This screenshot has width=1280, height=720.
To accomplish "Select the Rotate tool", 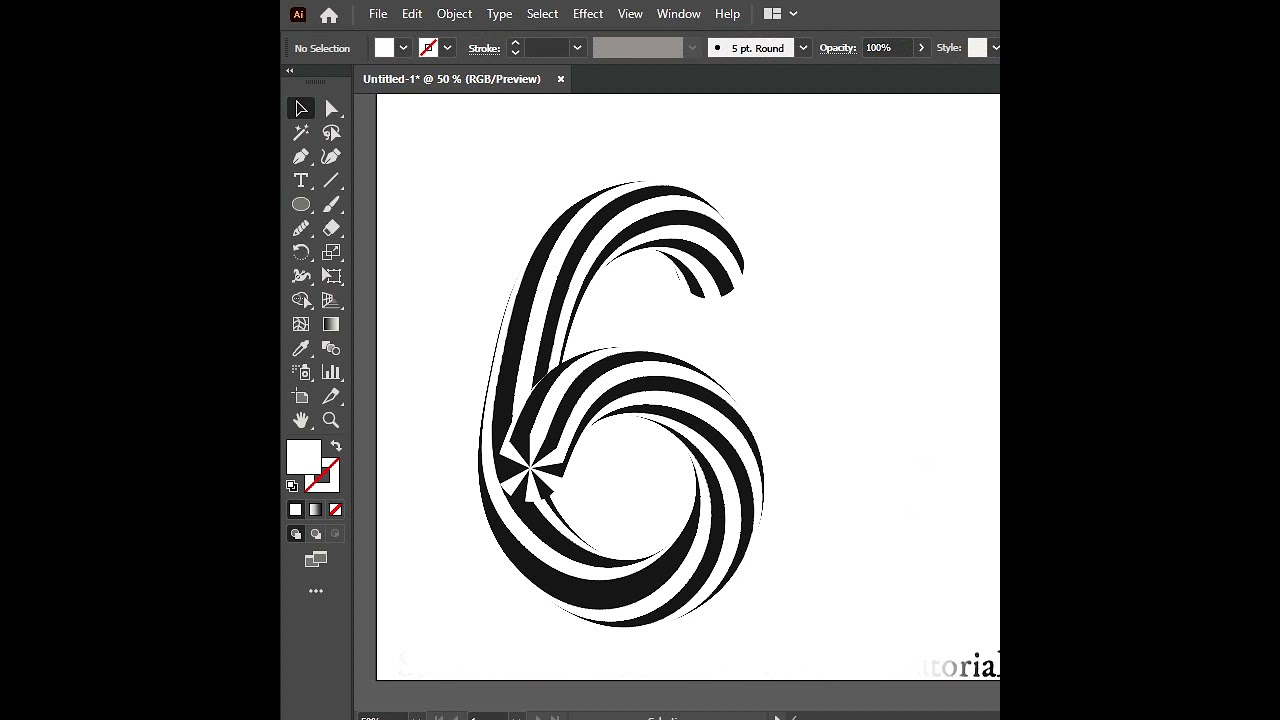I will point(301,252).
